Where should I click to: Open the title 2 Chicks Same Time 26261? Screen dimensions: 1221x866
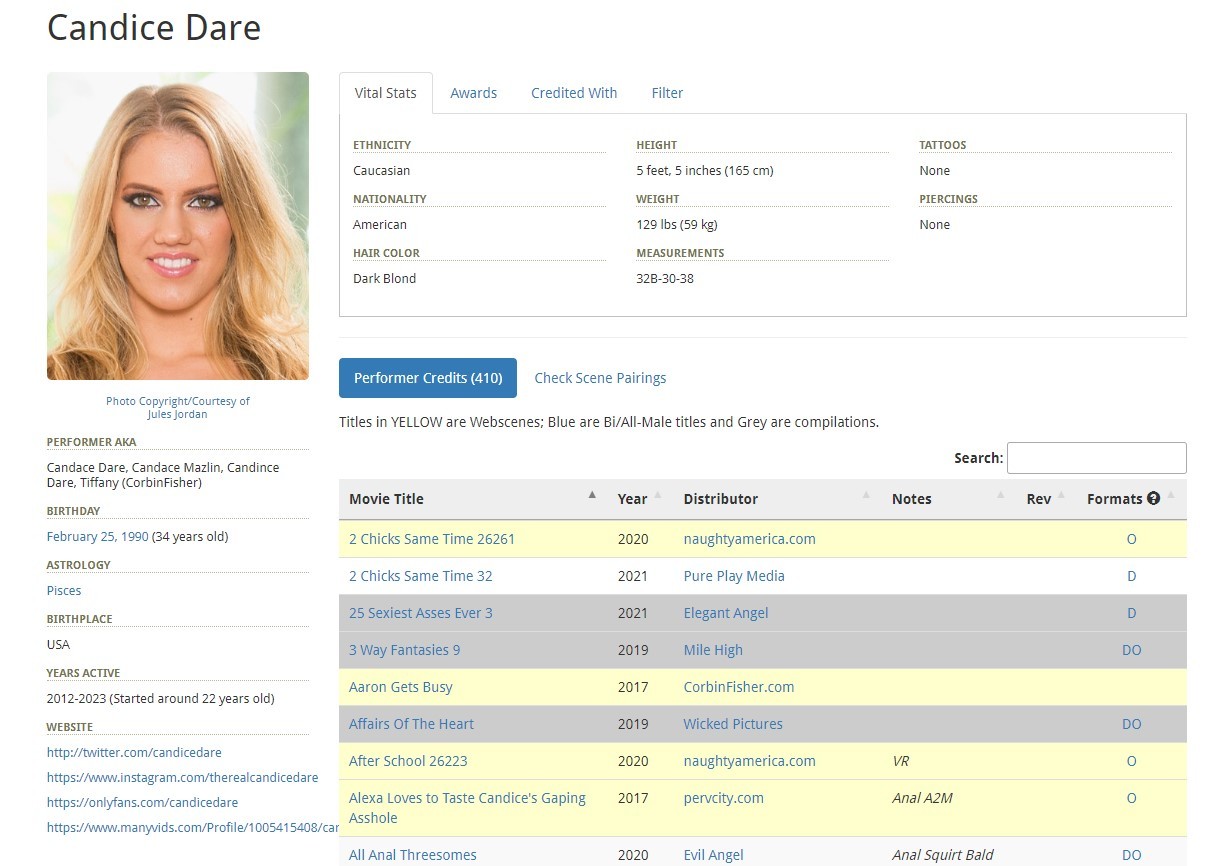(432, 539)
